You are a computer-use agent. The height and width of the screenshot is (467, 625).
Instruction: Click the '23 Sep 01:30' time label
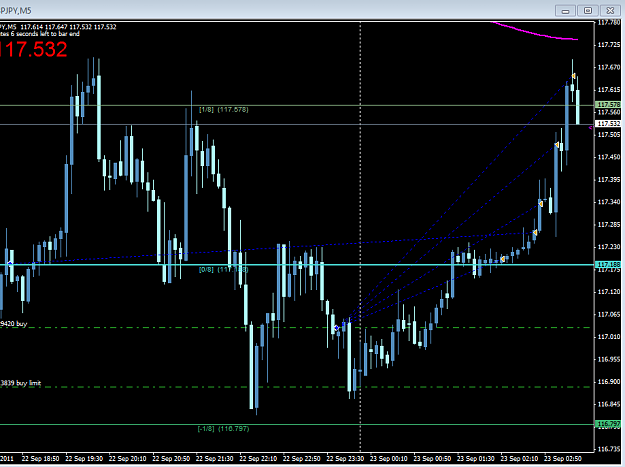coord(476,459)
